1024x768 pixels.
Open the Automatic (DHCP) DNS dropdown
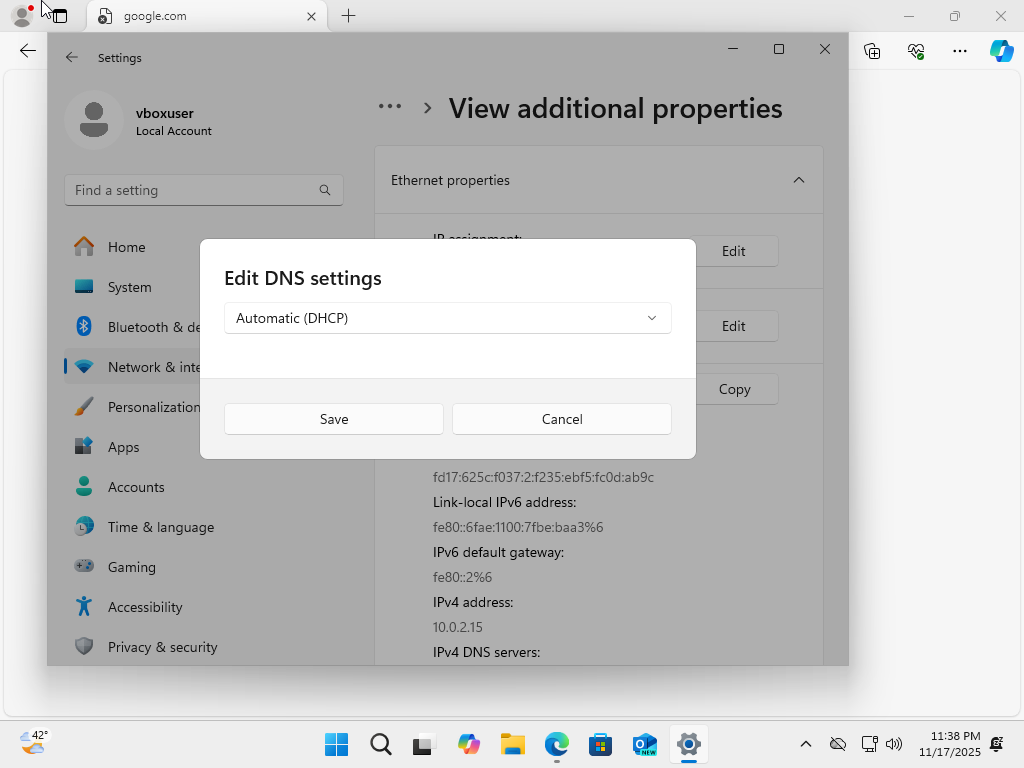point(447,318)
